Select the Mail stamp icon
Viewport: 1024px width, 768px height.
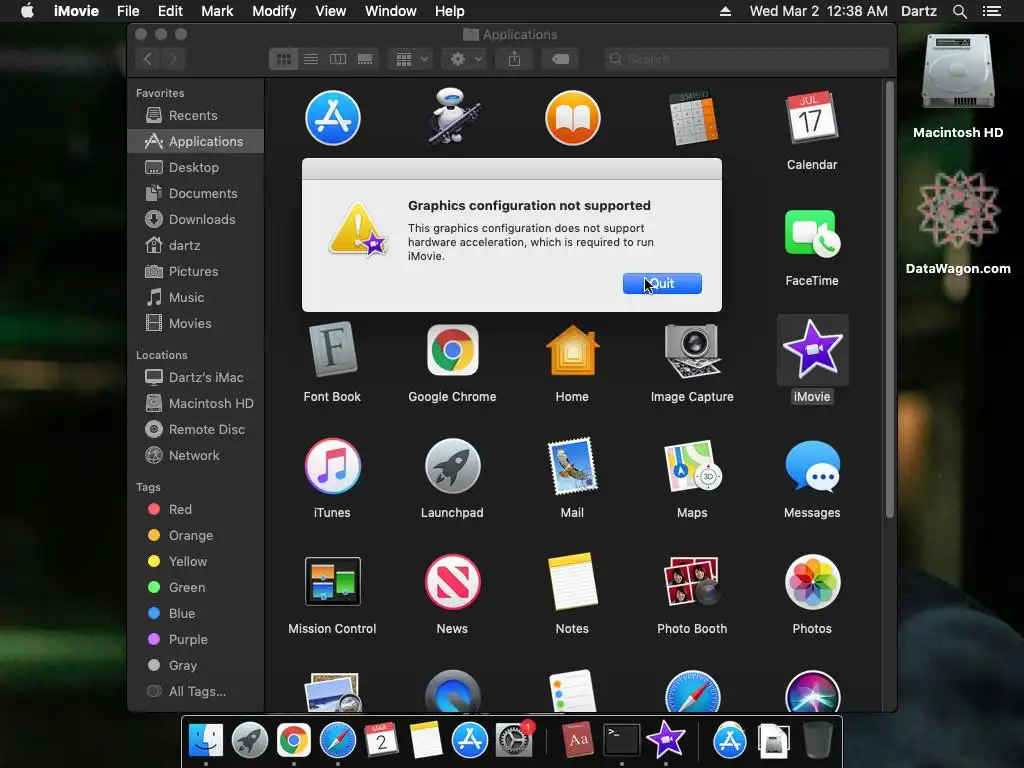click(x=573, y=466)
